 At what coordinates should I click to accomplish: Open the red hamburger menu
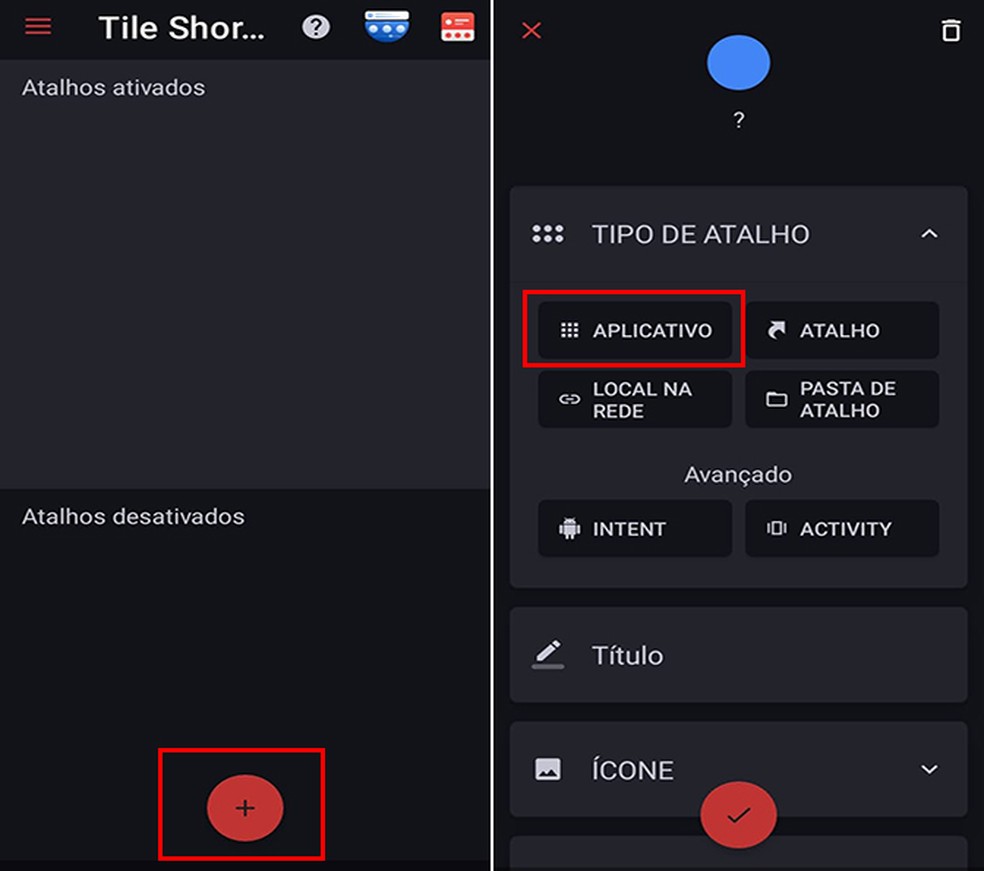point(38,26)
